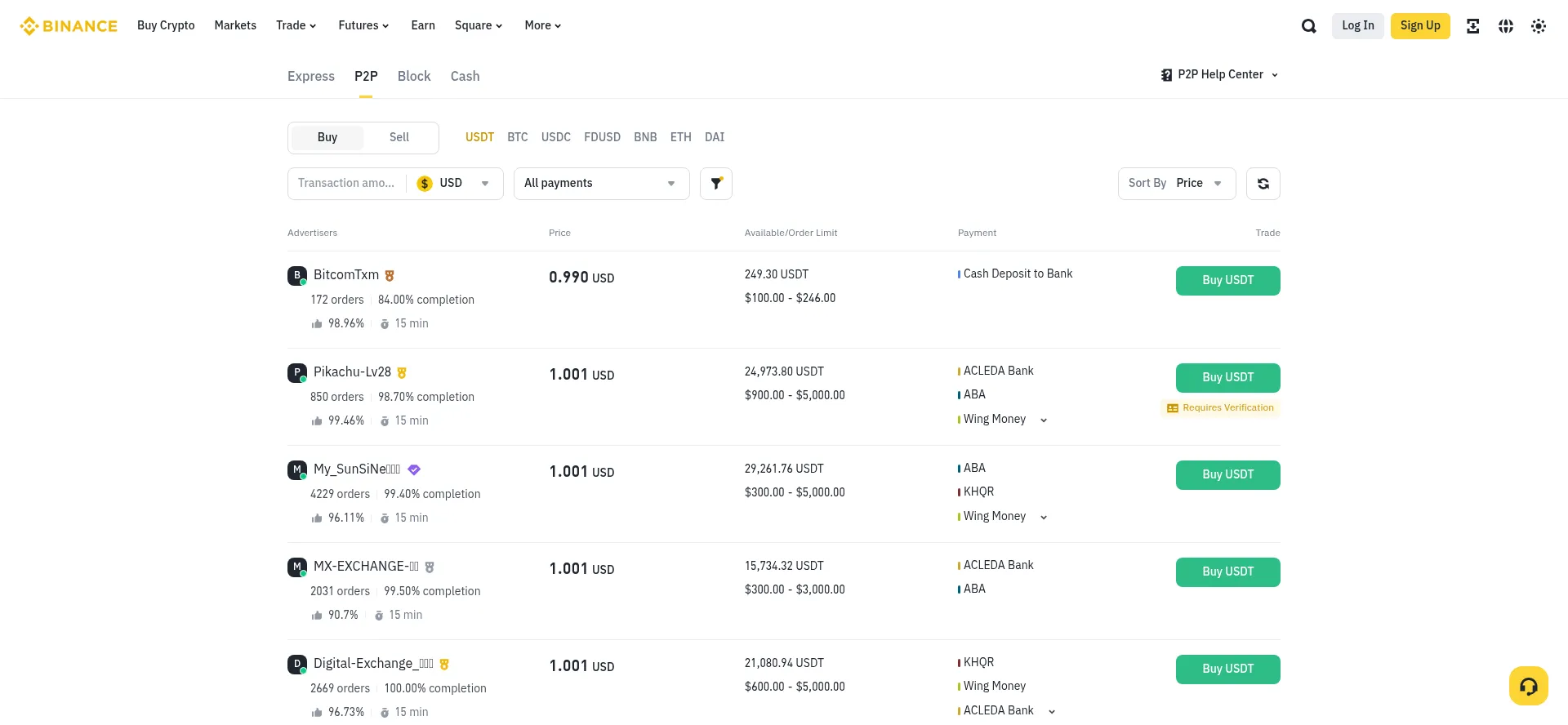Viewport: 1568px width, 725px height.
Task: Click Digital-Exchange's merchant badge icon
Action: (444, 665)
